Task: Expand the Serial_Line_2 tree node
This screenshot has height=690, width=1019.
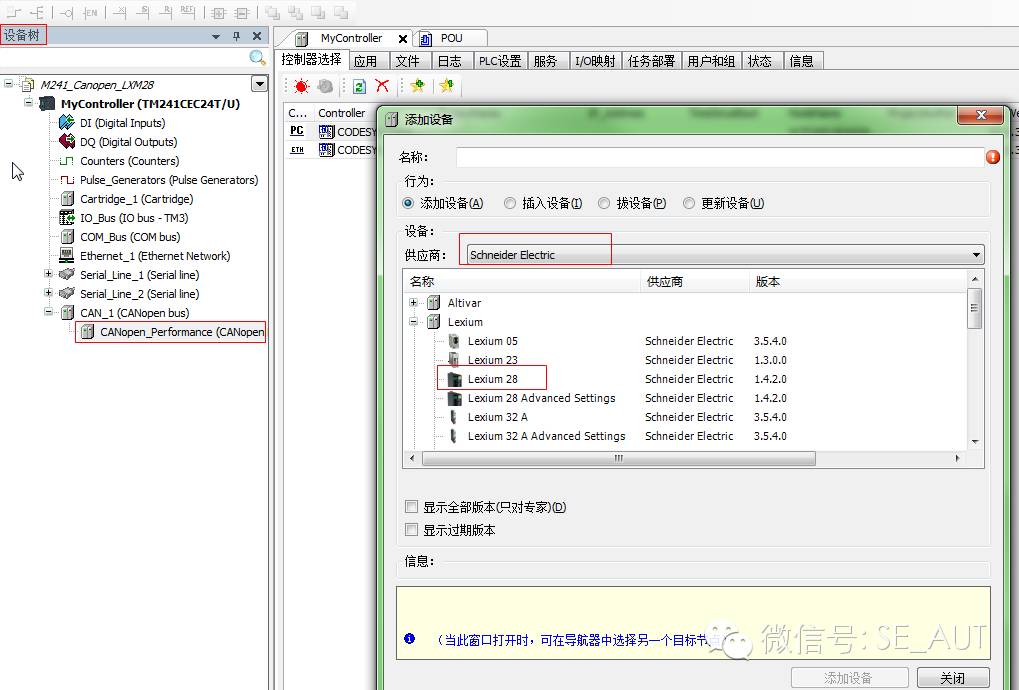Action: pos(48,292)
